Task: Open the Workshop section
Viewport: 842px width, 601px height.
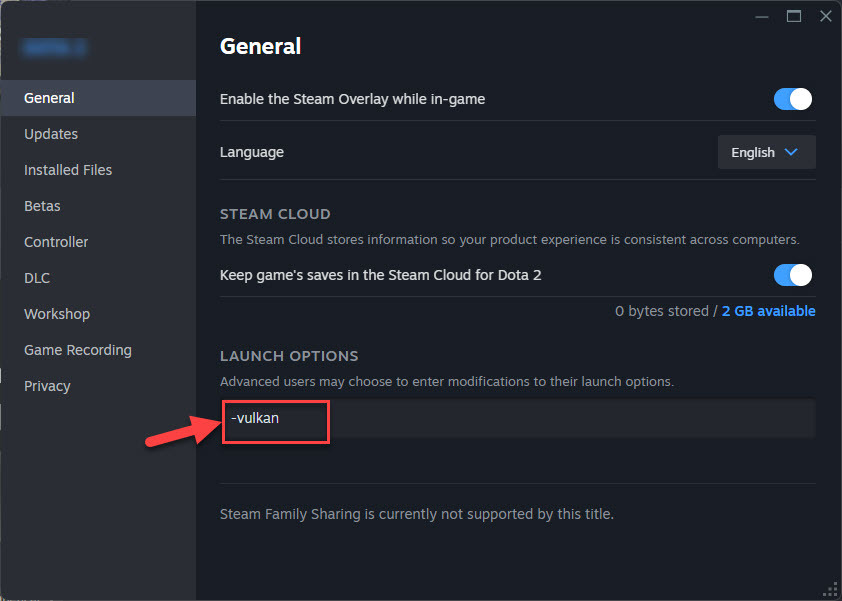Action: 57,314
